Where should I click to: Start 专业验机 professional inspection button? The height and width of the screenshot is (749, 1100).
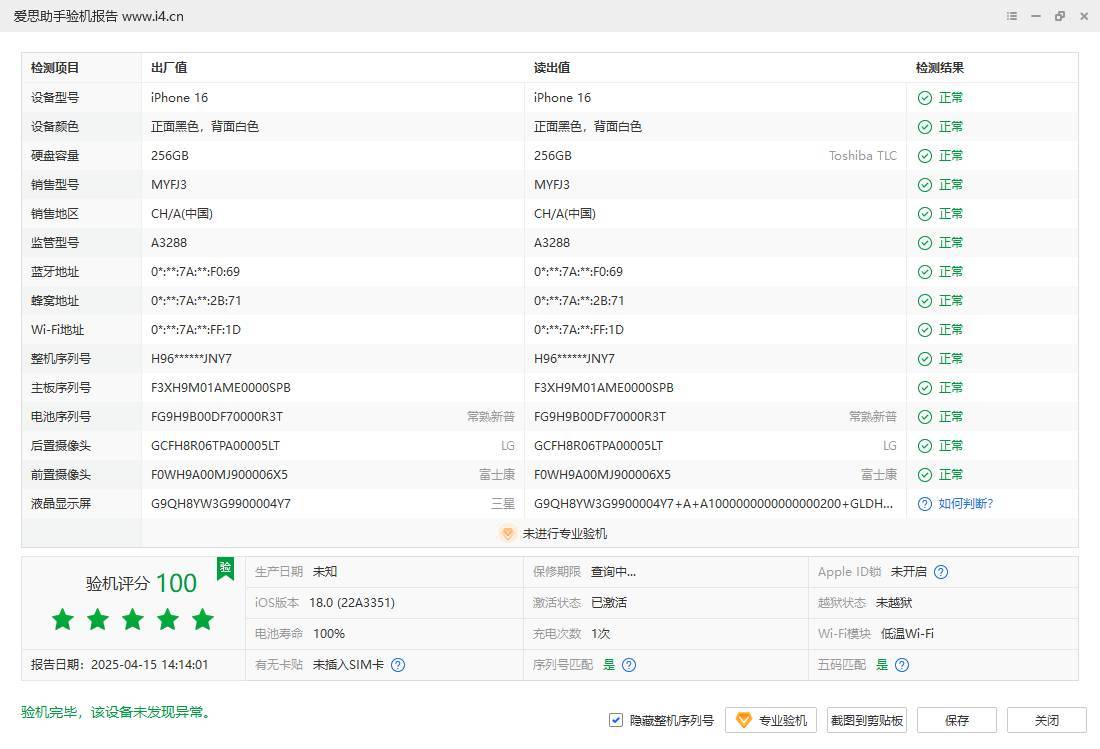pyautogui.click(x=771, y=720)
